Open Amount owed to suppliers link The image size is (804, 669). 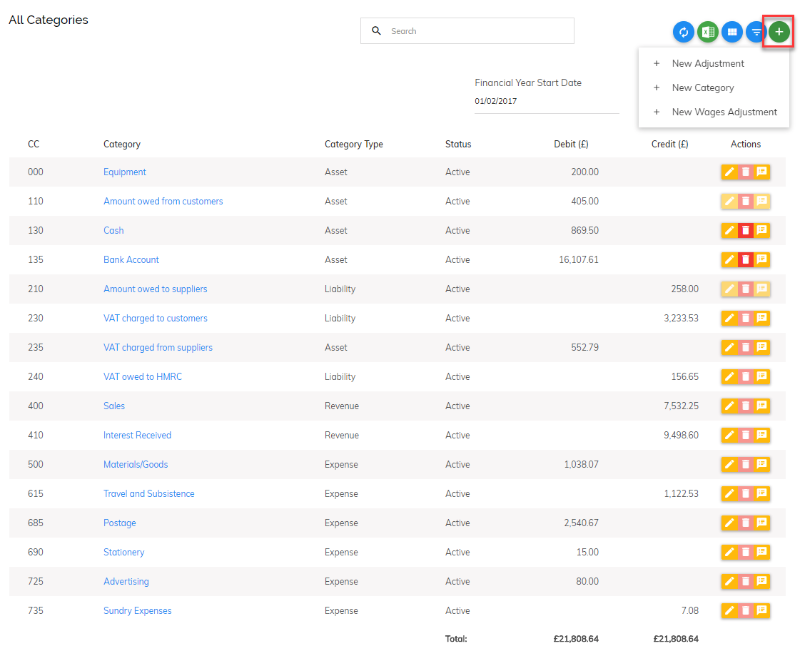pos(155,289)
